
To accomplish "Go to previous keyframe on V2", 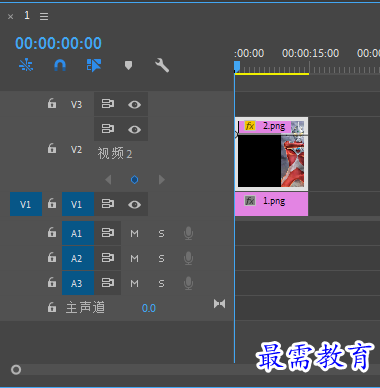I will click(108, 180).
